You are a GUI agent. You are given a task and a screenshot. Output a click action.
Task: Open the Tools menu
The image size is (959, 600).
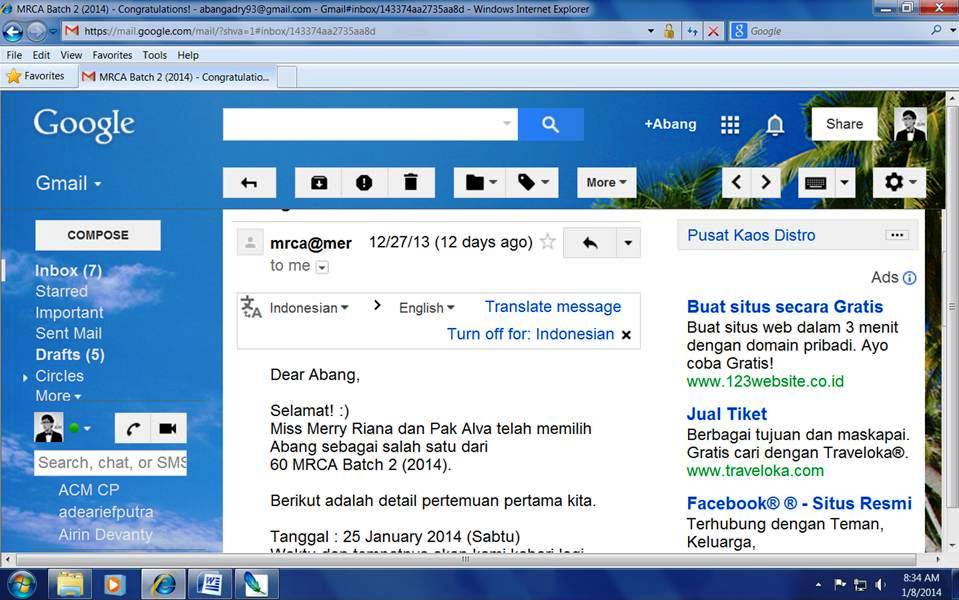[155, 55]
